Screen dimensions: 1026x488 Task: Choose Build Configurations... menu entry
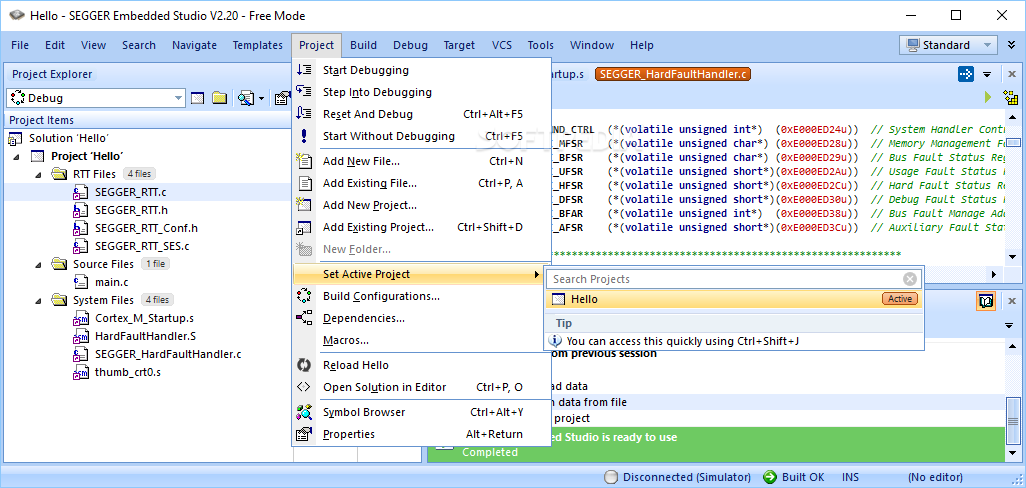point(421,296)
